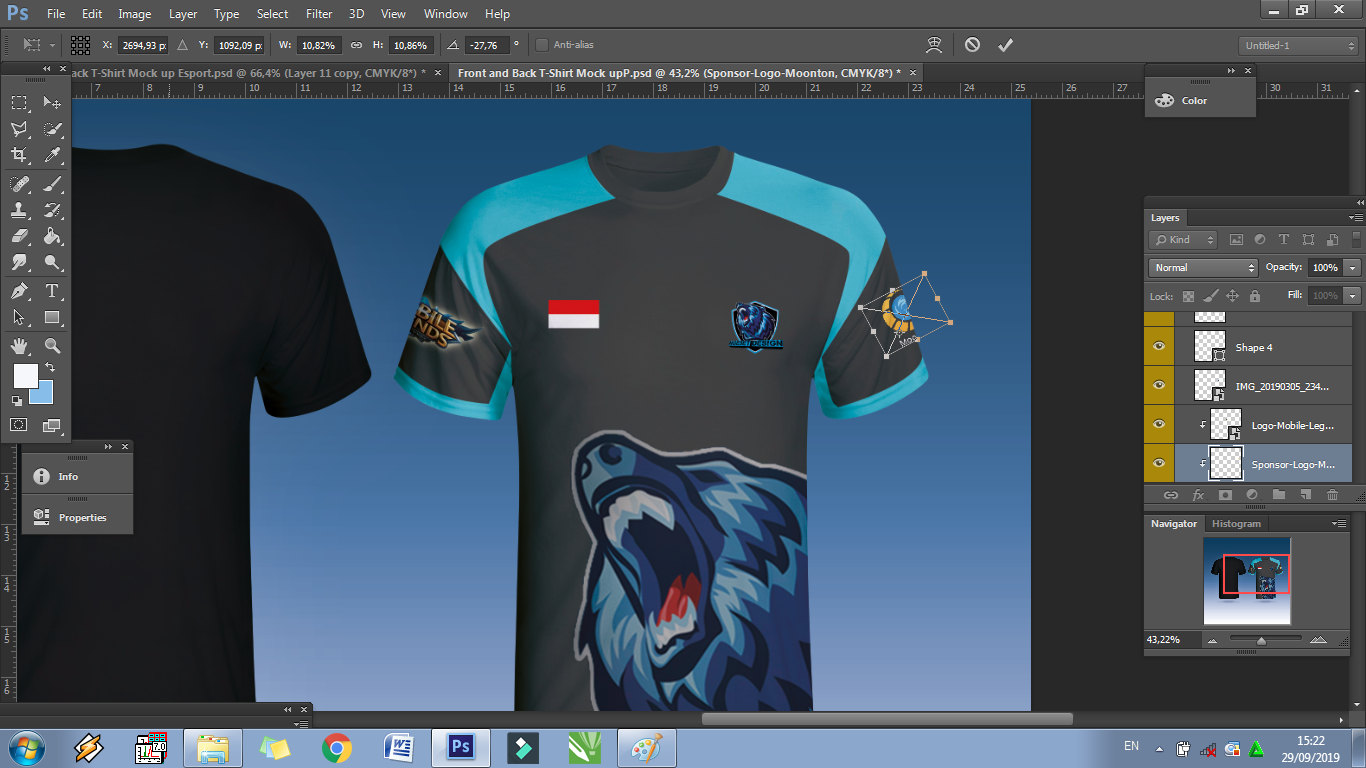Hide the Shape 4 layer
The height and width of the screenshot is (768, 1366).
click(x=1159, y=346)
